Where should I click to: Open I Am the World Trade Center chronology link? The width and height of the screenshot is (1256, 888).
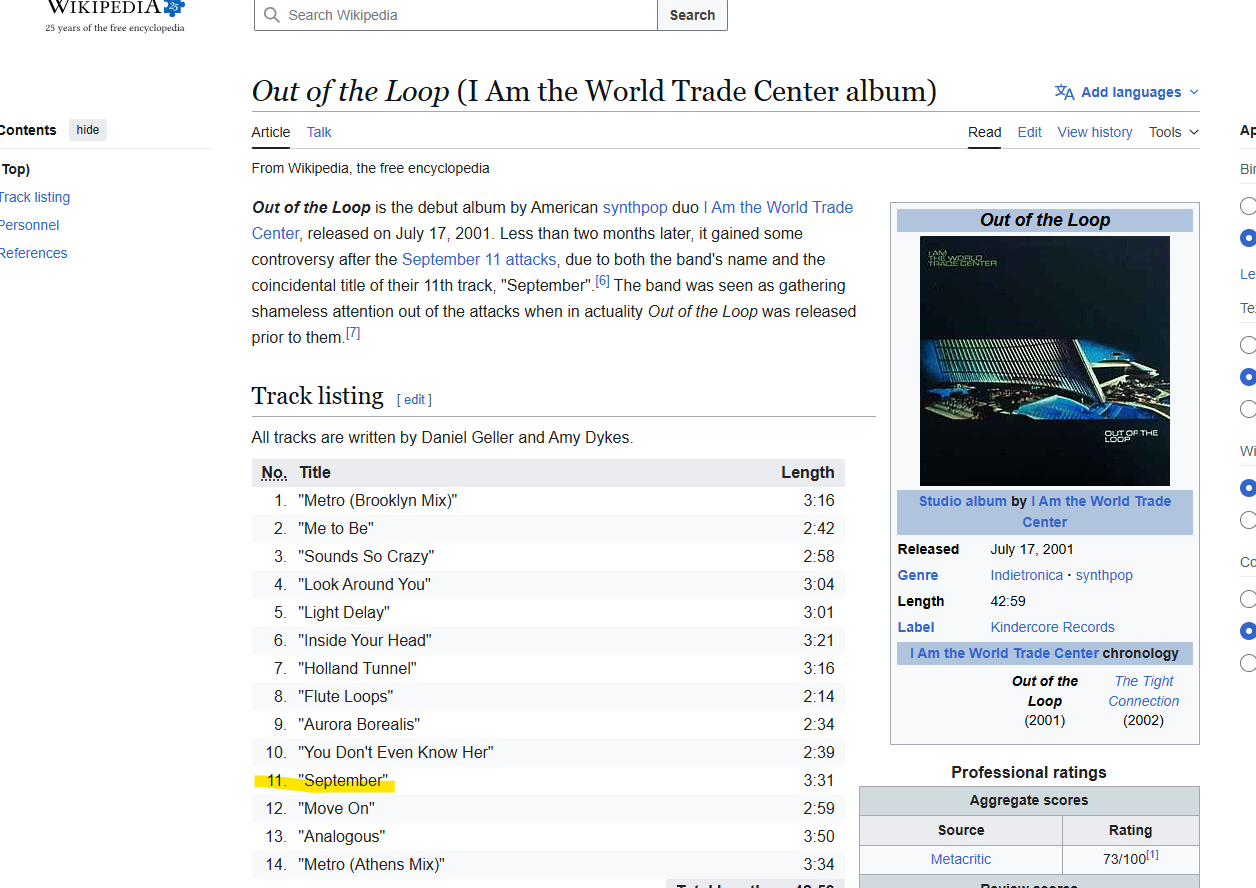pyautogui.click(x=1004, y=653)
